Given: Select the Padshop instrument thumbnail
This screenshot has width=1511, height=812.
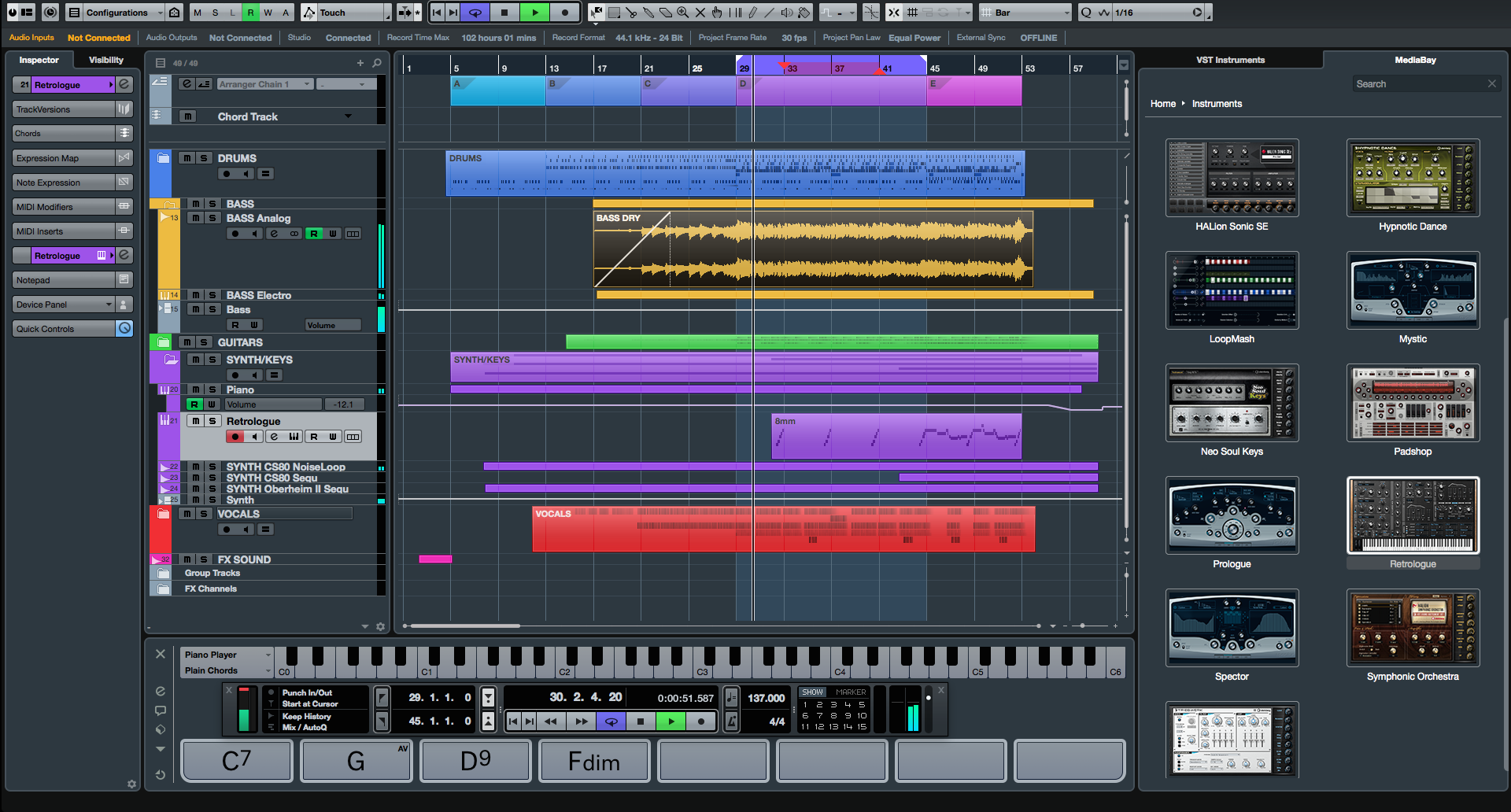Looking at the screenshot, I should (x=1413, y=403).
